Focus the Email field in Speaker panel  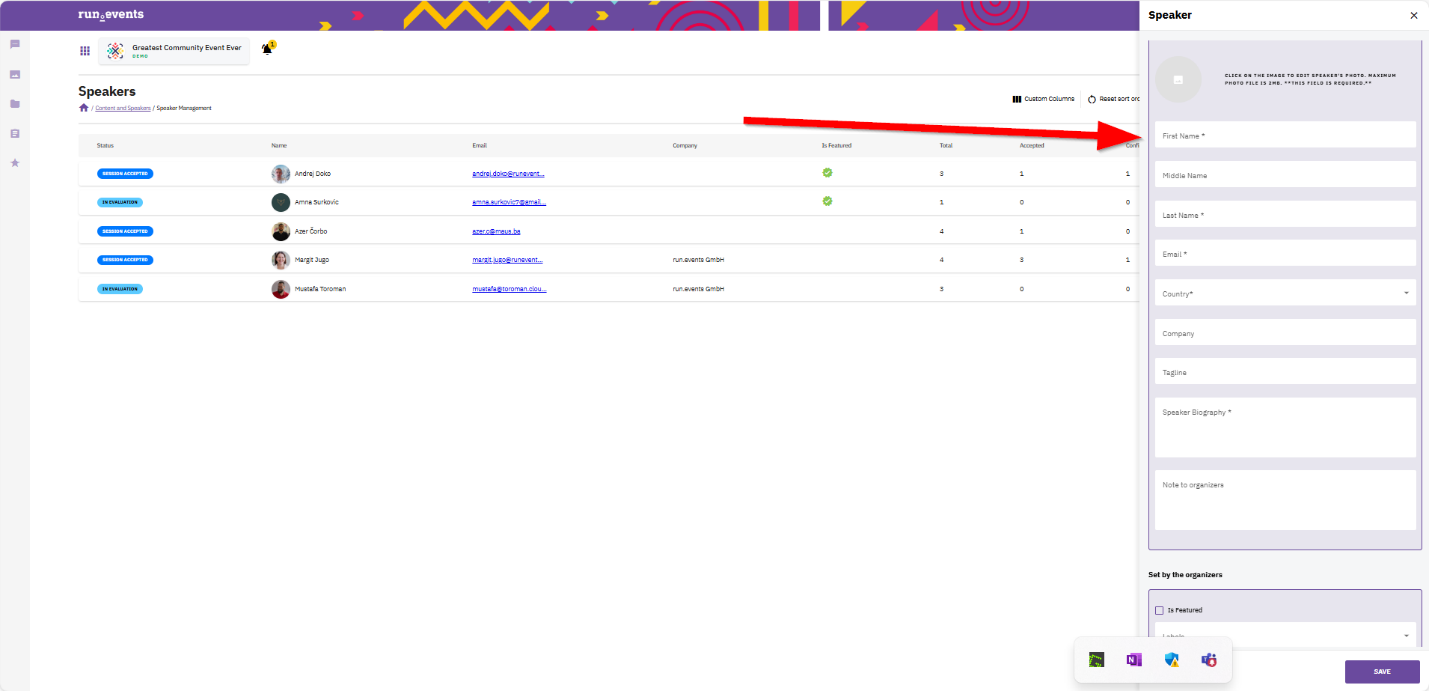pyautogui.click(x=1285, y=254)
